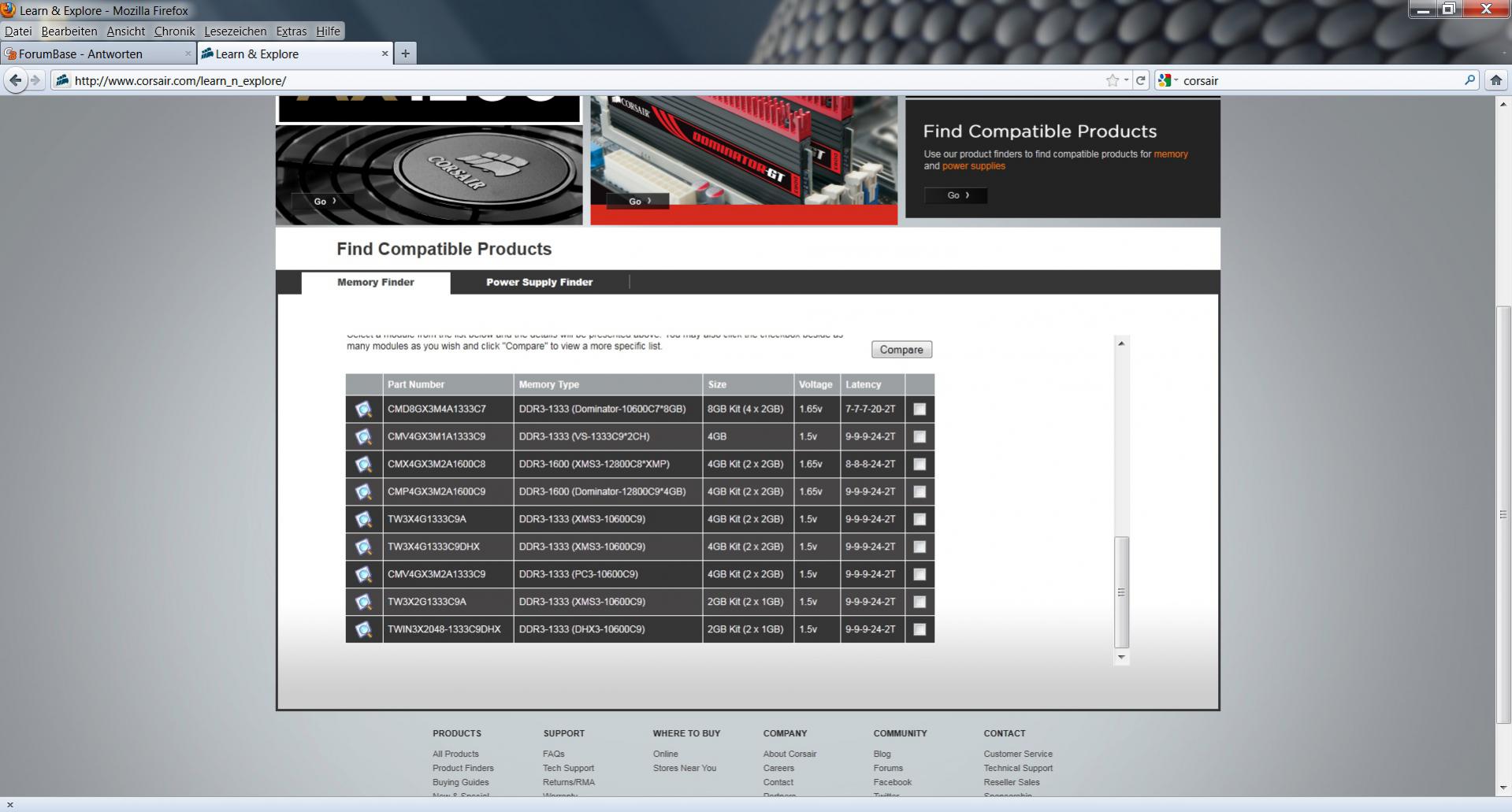Image resolution: width=1512 pixels, height=812 pixels.
Task: Select the checkbox for CMX4GX3M2A1600C8
Action: [x=919, y=465]
